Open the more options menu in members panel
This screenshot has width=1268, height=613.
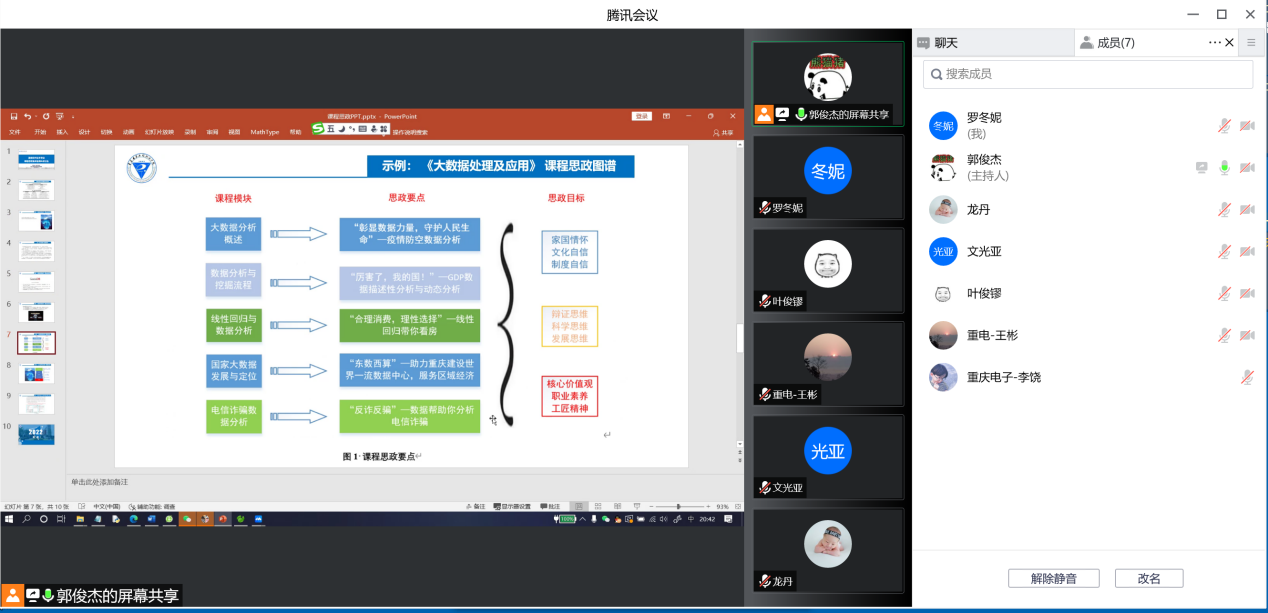(1213, 42)
